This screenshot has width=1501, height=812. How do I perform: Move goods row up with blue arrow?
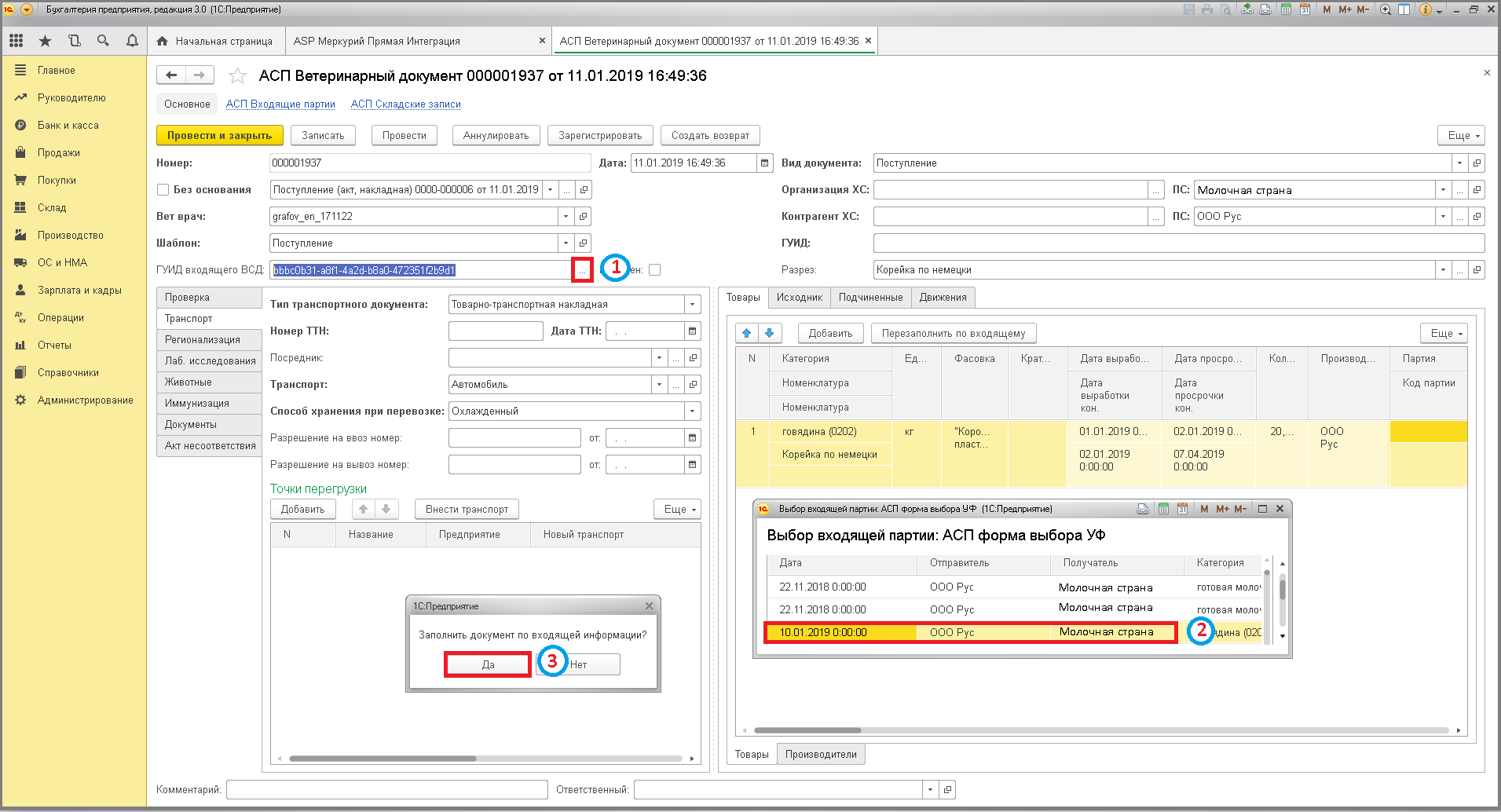[747, 333]
